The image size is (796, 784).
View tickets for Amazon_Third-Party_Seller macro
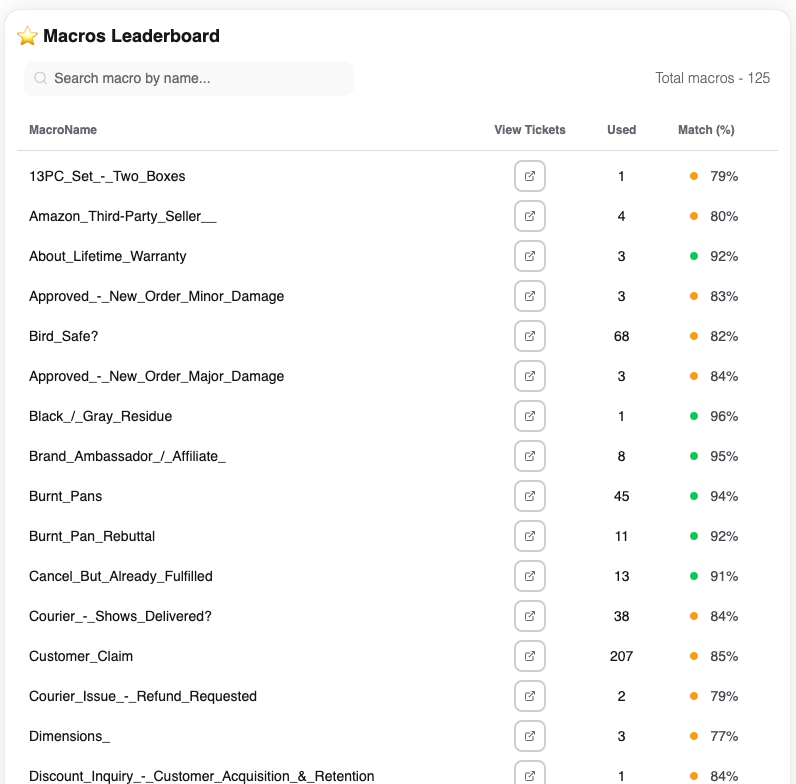pos(530,216)
